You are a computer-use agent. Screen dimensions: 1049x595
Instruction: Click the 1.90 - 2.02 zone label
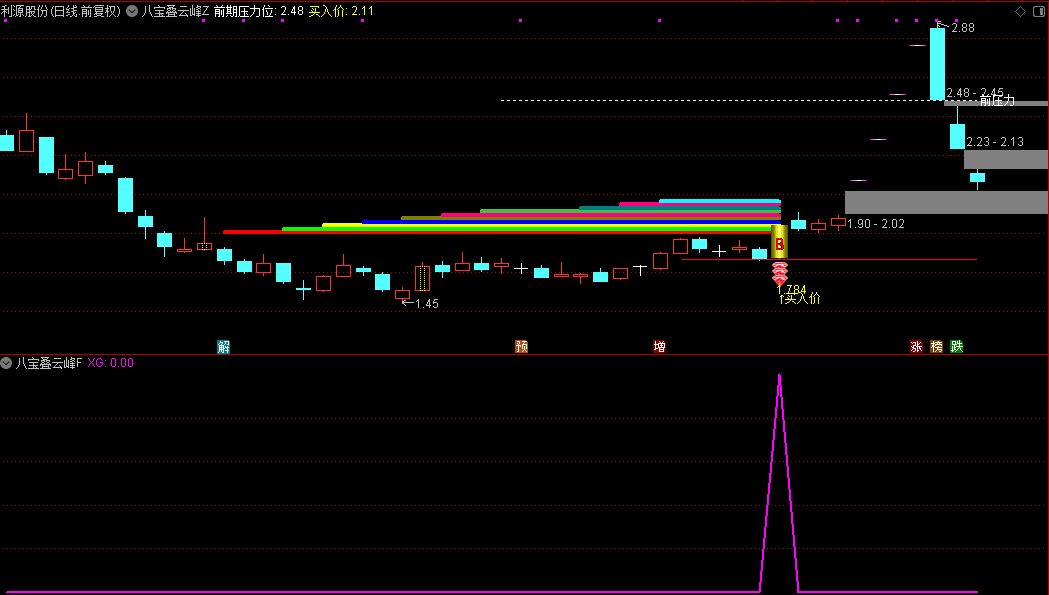876,224
